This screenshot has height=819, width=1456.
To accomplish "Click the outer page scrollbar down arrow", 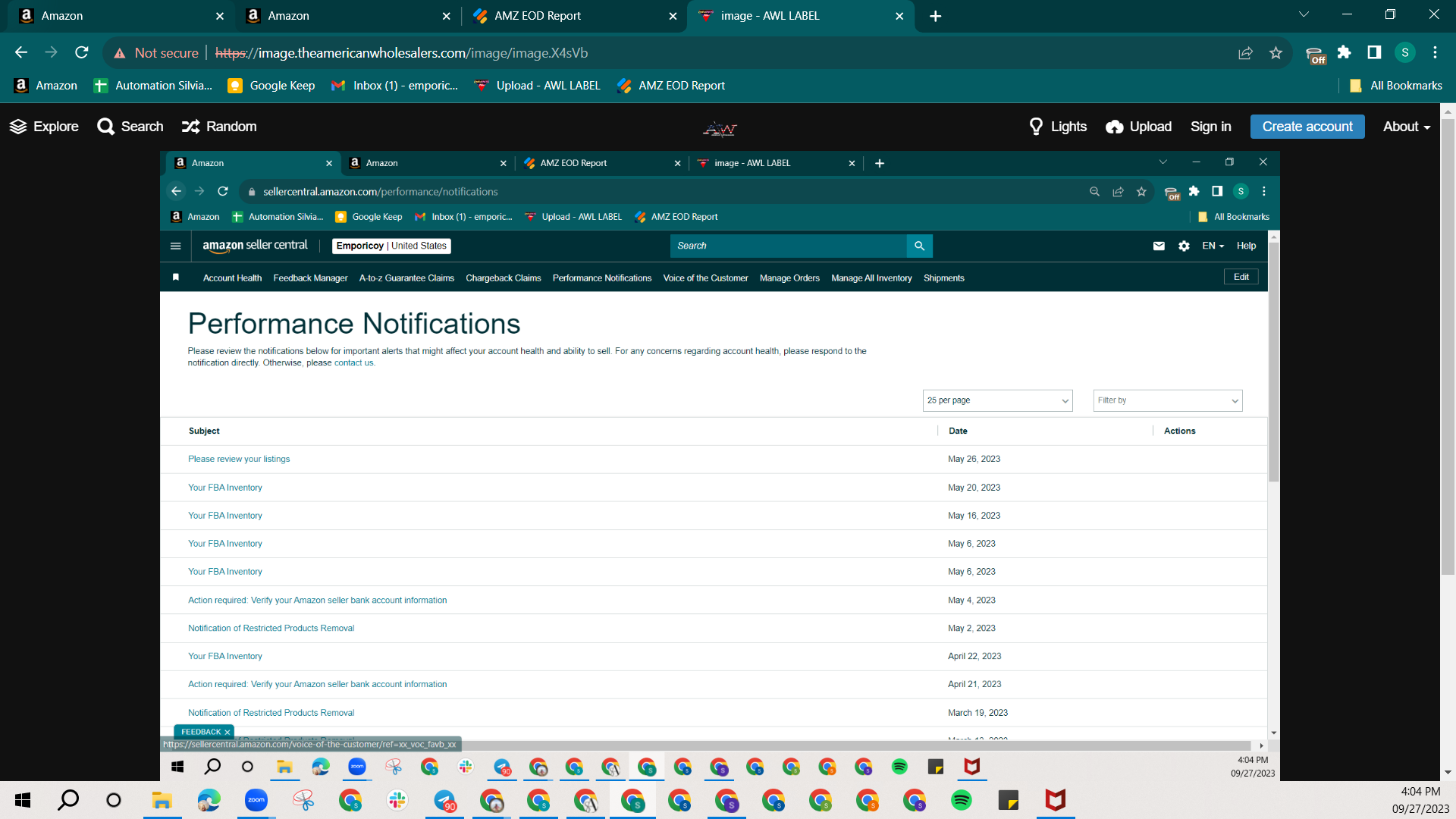I will click(x=1448, y=773).
